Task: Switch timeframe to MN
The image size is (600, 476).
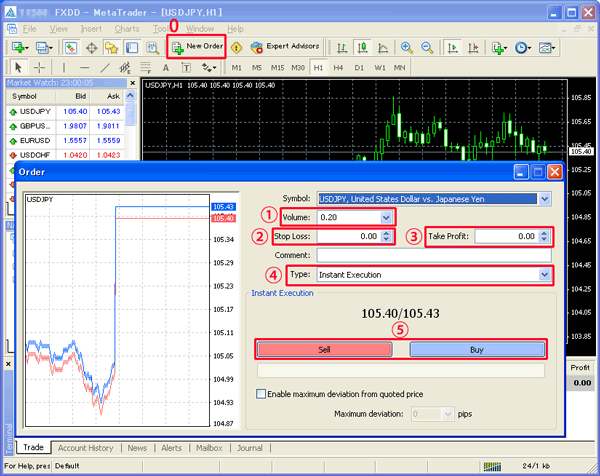Action: pos(399,68)
